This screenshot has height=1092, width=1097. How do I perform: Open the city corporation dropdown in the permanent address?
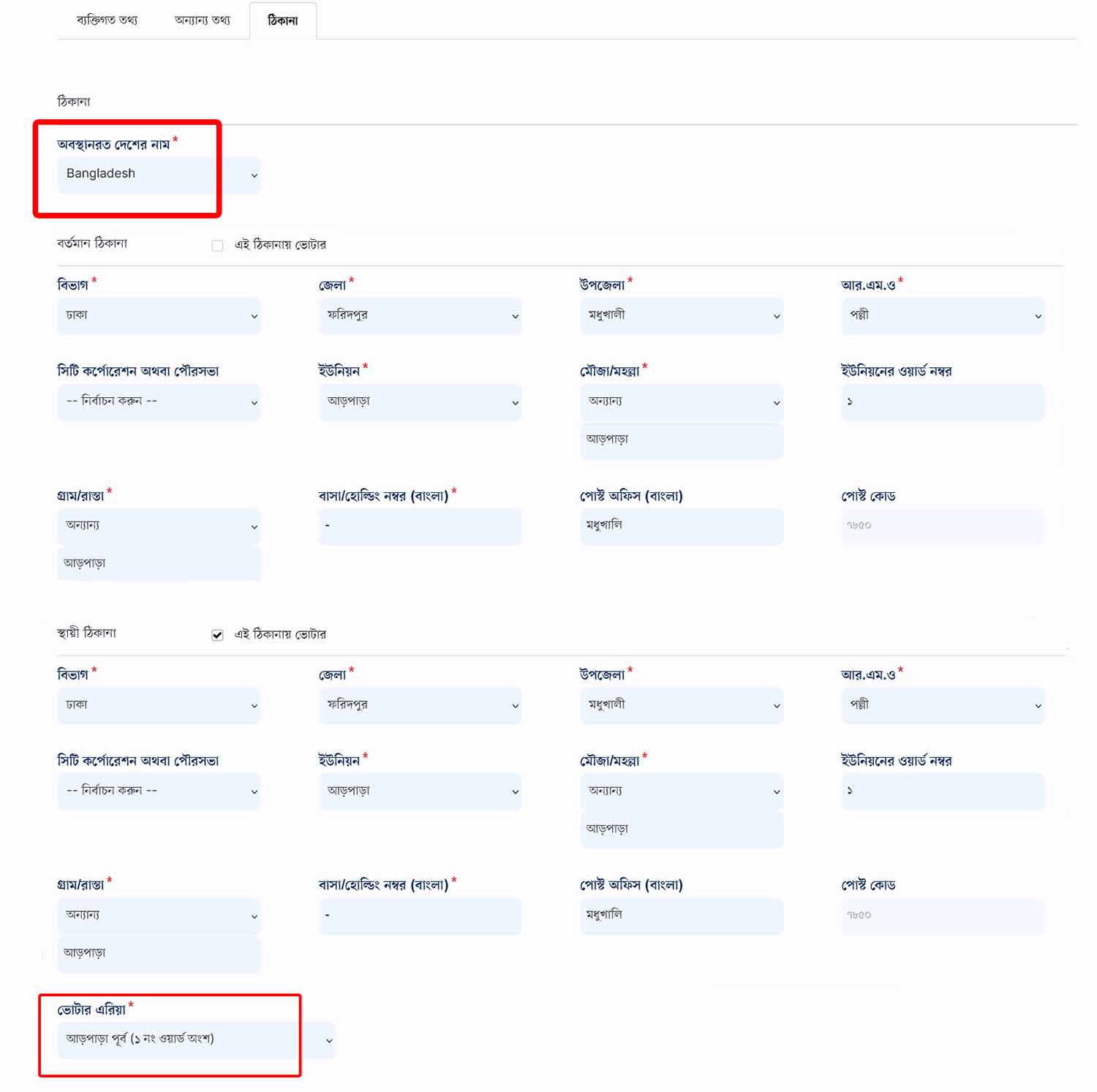tap(159, 791)
